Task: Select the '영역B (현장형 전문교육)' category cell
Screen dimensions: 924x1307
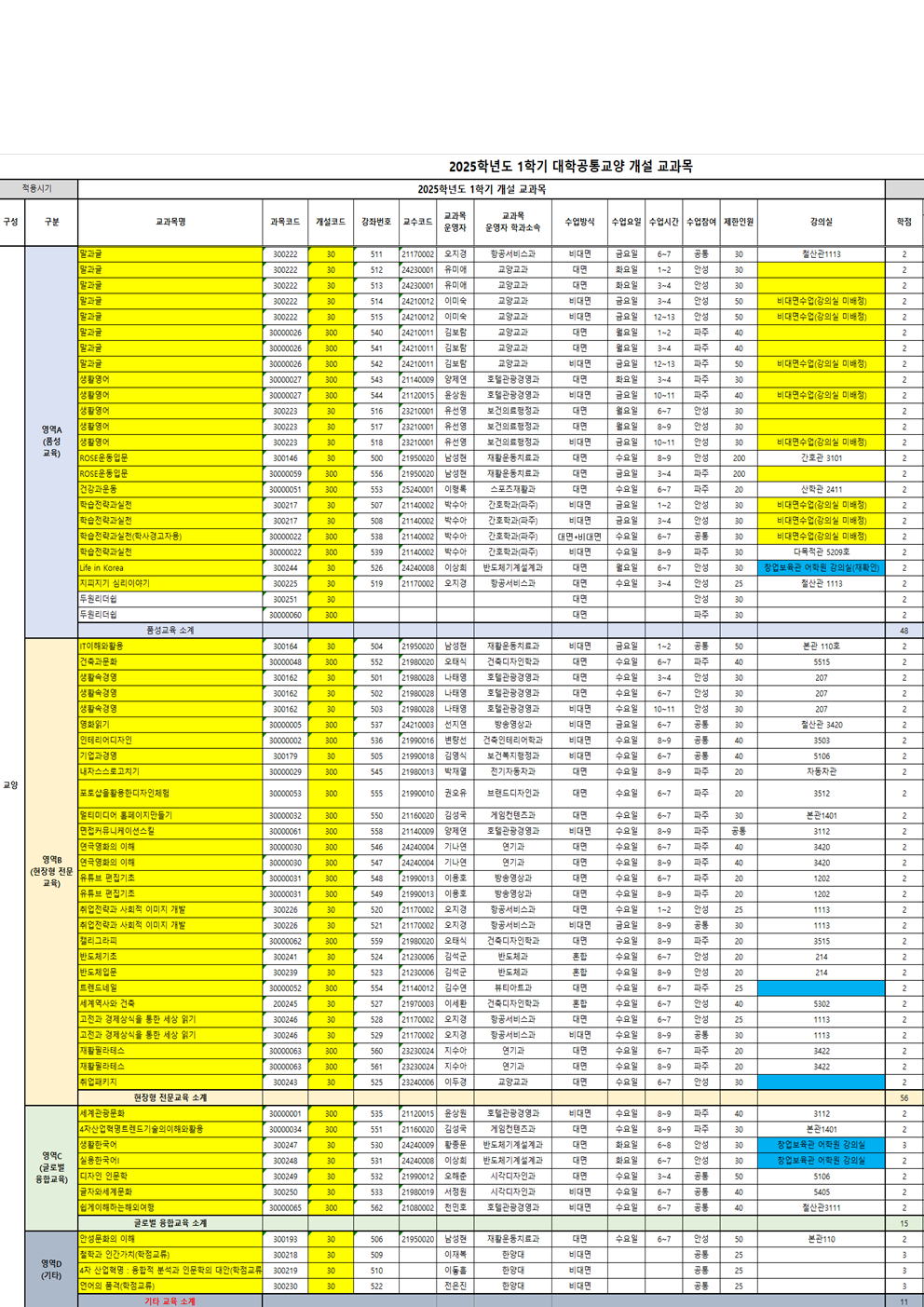Action: 51,871
